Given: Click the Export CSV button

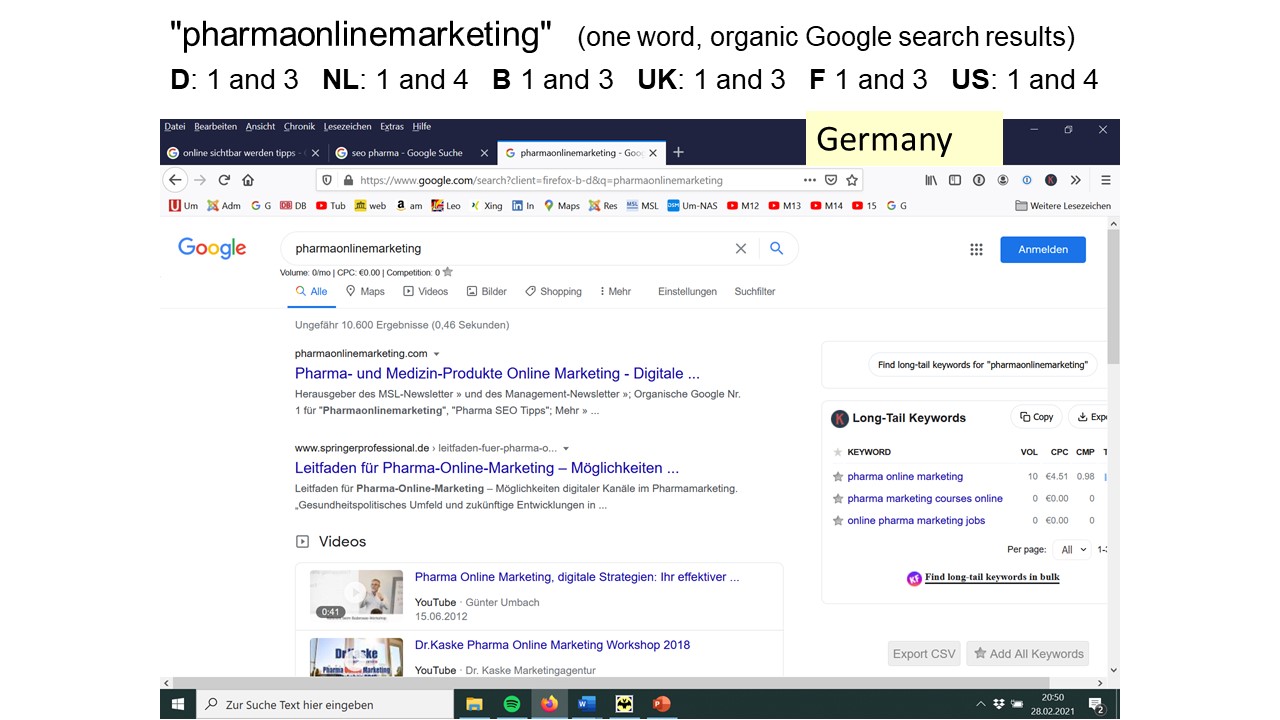Looking at the screenshot, I should (924, 654).
